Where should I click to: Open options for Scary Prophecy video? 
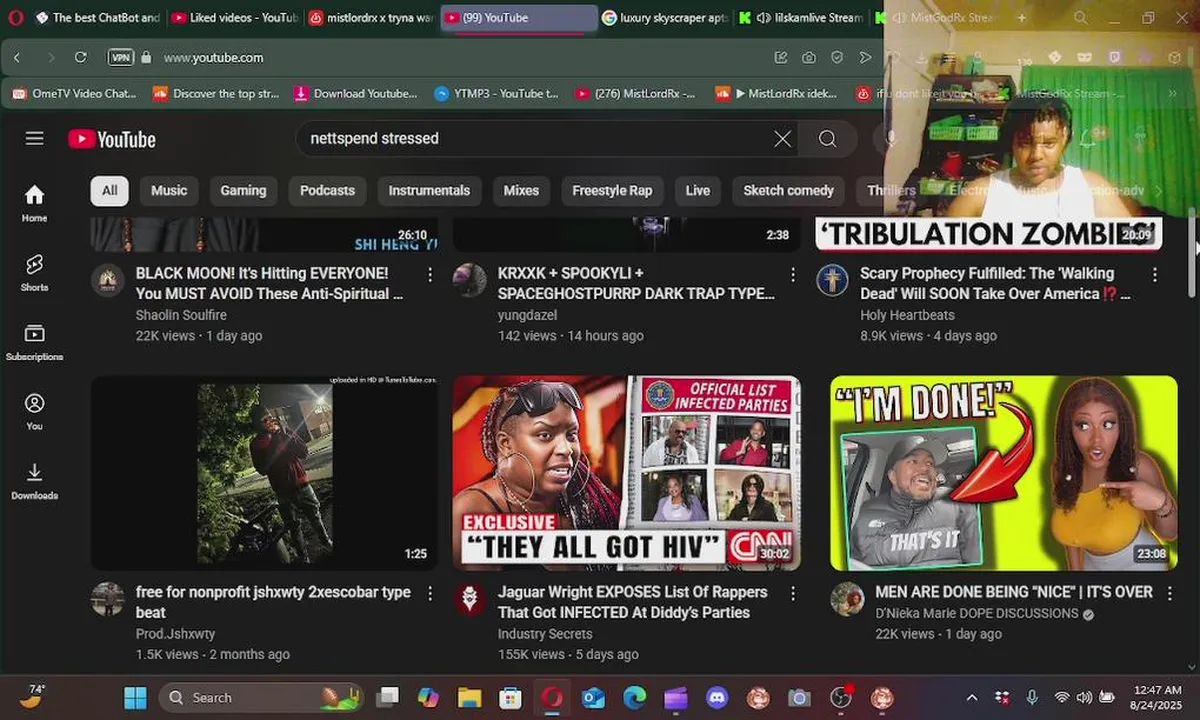click(1154, 274)
